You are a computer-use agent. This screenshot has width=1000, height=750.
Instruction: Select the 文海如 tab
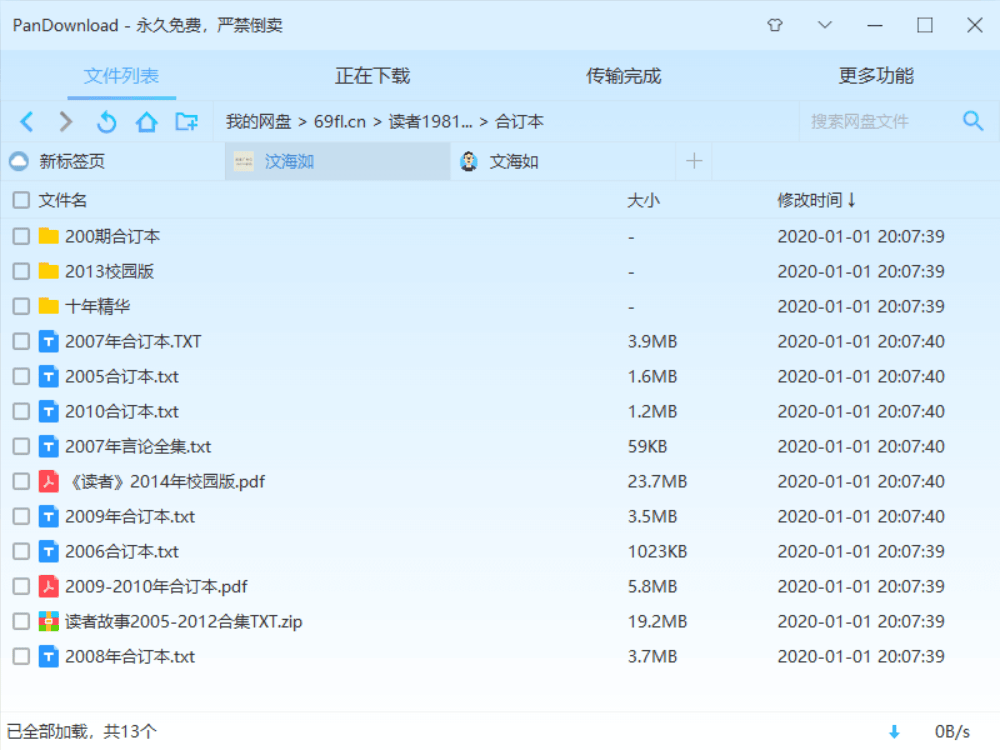(563, 161)
